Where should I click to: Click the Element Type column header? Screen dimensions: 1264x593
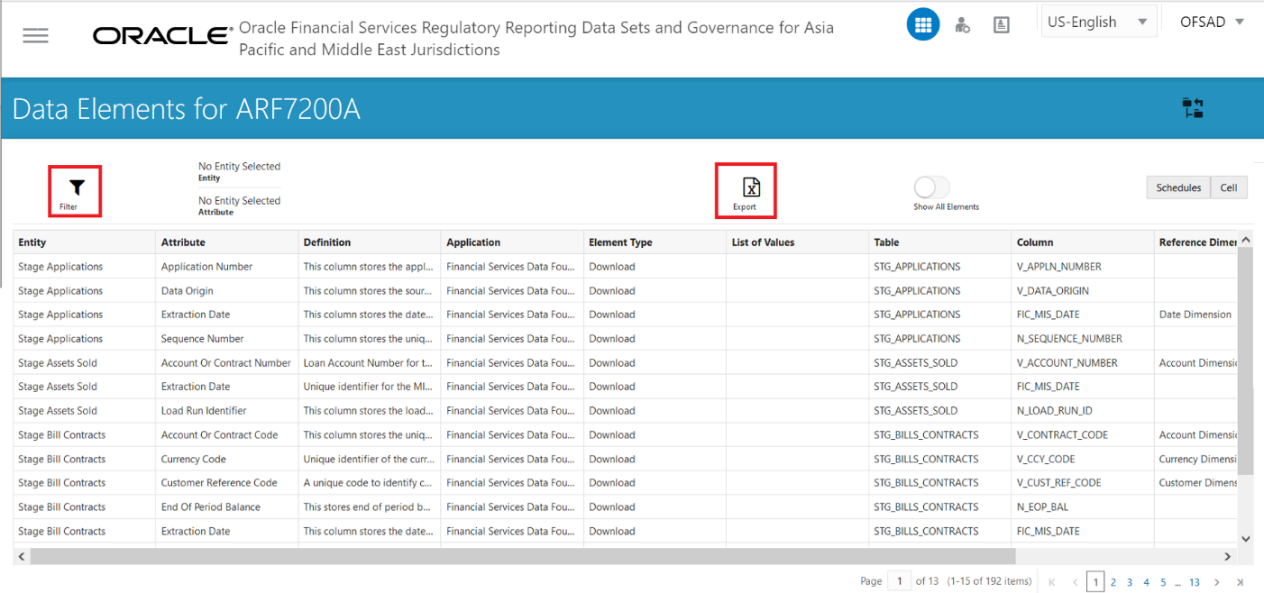[x=655, y=242]
